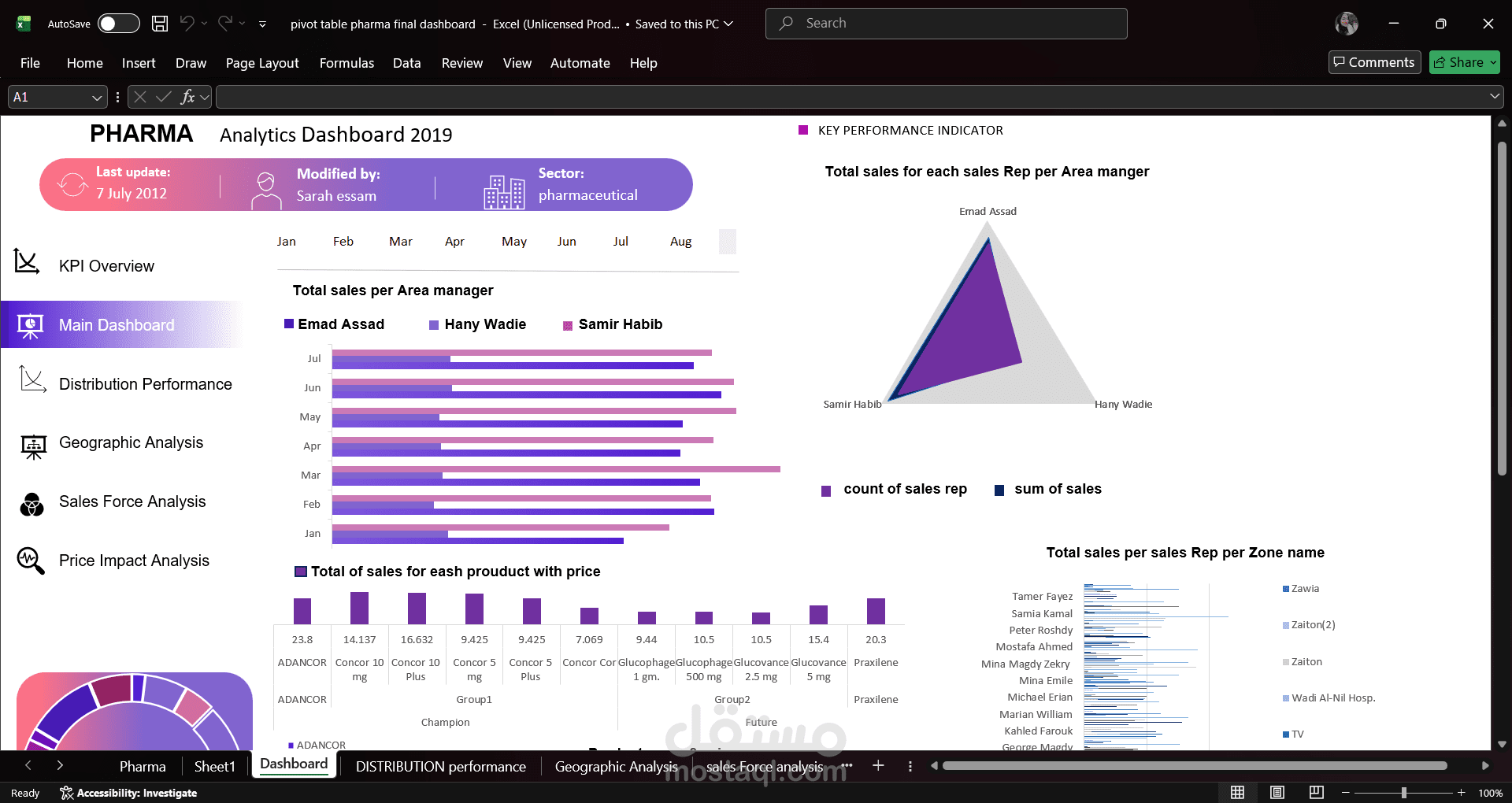Click the user profile picture
1512x803 pixels.
point(1346,24)
